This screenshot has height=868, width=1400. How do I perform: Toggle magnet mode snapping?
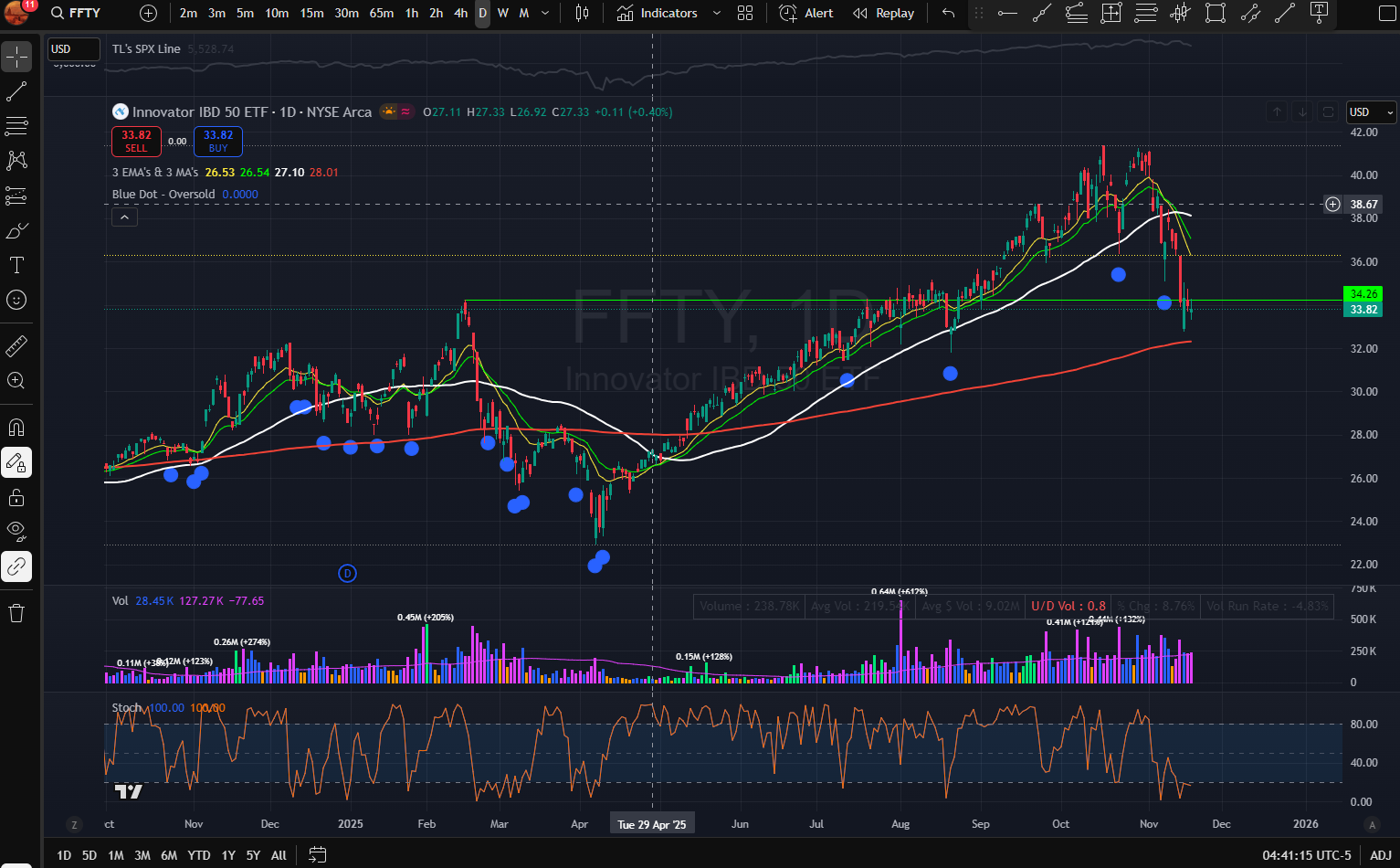[x=16, y=428]
